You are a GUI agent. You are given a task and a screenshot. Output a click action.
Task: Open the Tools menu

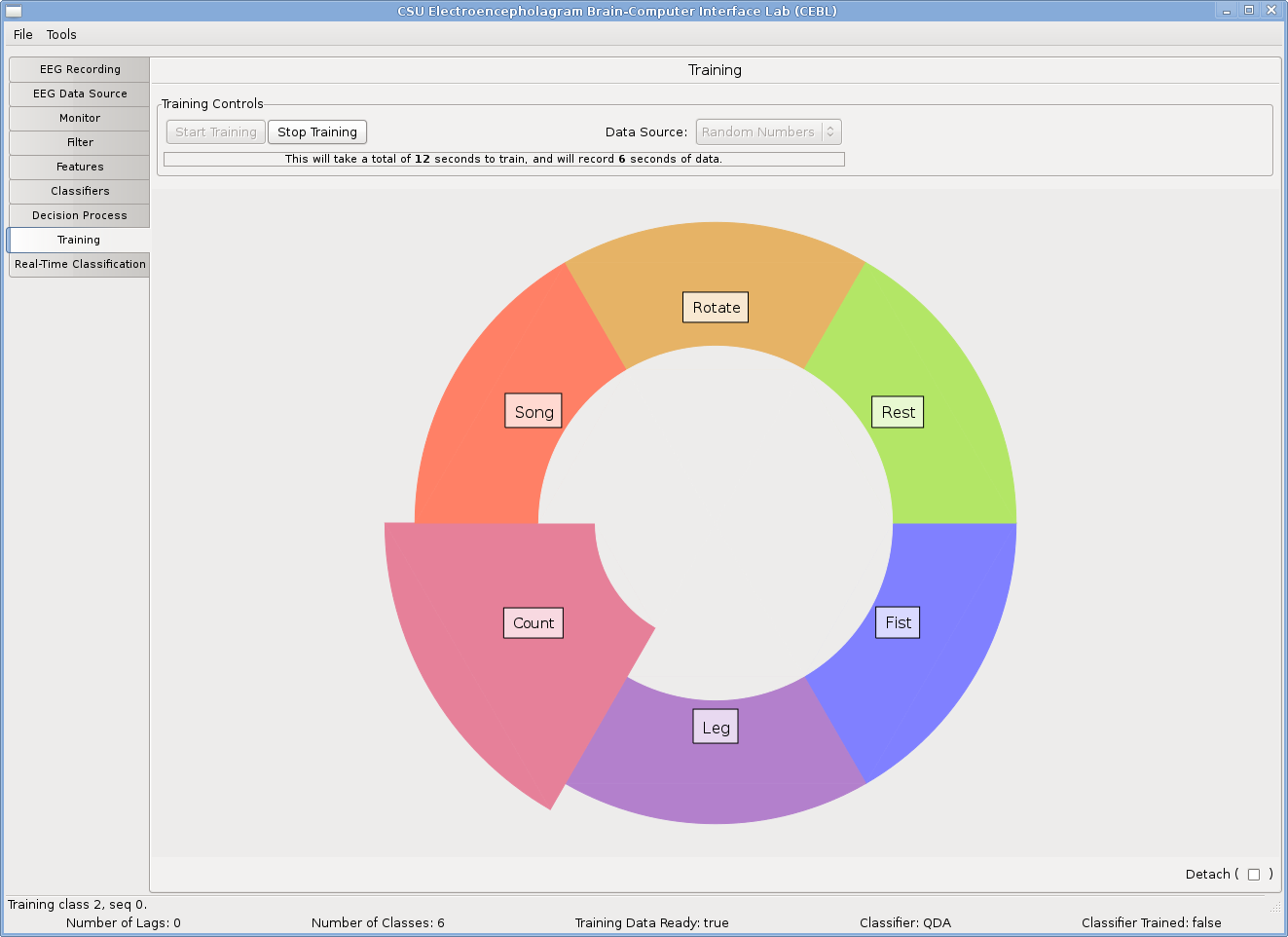61,34
